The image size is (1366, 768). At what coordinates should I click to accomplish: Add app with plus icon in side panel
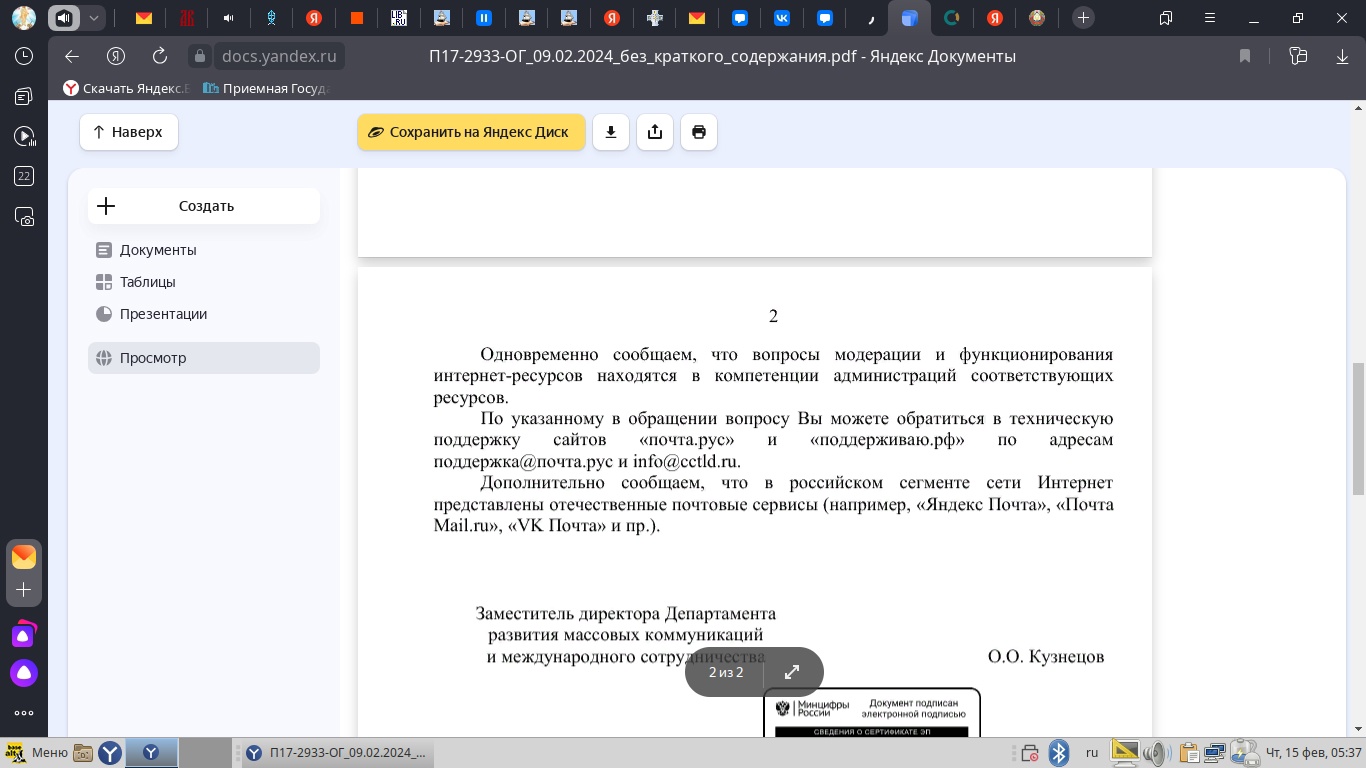click(24, 590)
